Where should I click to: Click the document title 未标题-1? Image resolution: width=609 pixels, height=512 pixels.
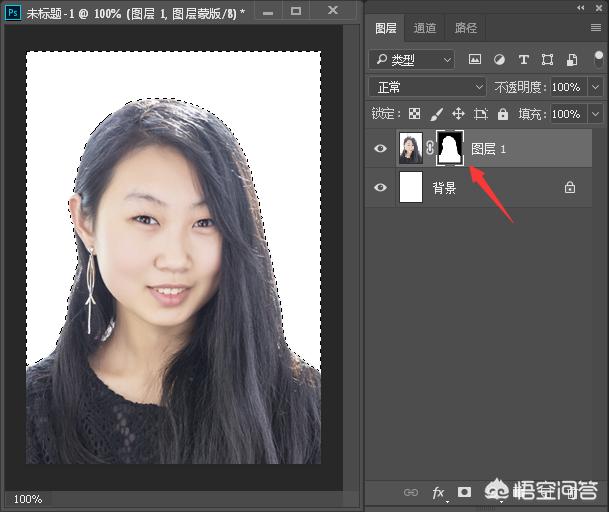tap(50, 14)
